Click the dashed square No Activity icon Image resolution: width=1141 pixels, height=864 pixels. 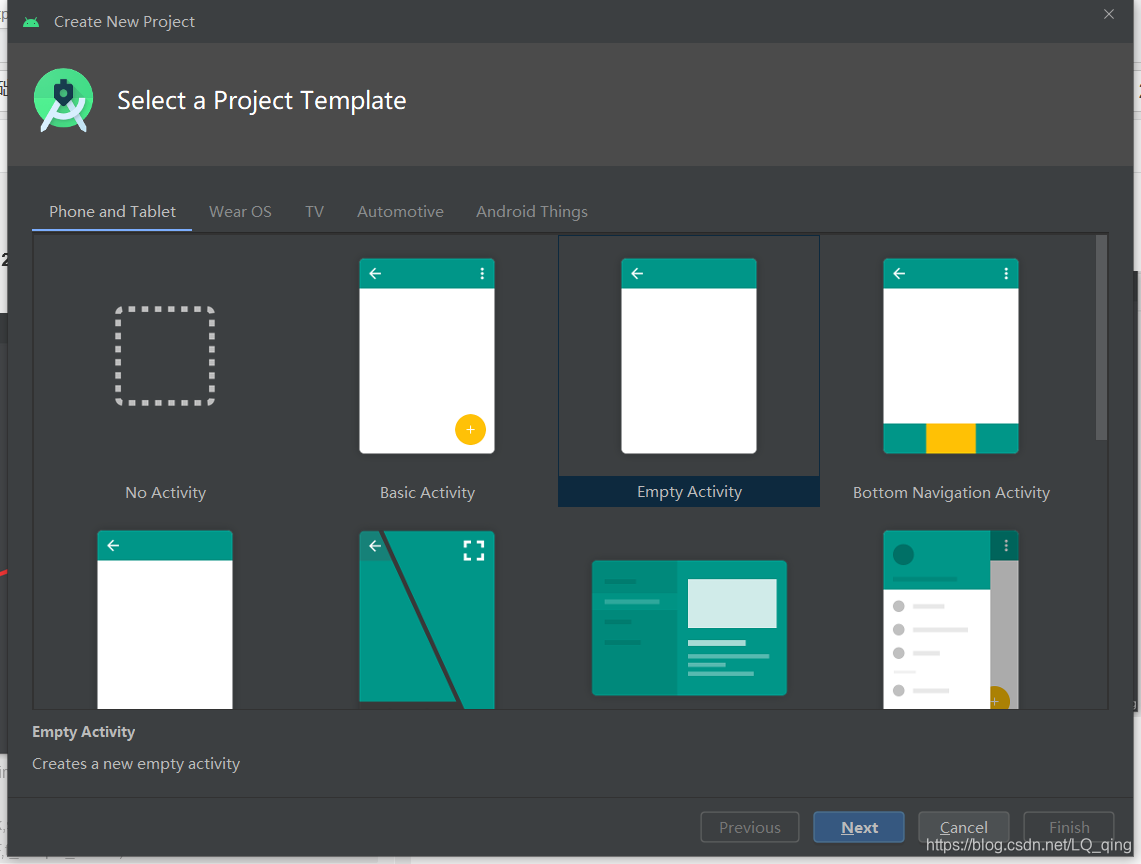(165, 356)
